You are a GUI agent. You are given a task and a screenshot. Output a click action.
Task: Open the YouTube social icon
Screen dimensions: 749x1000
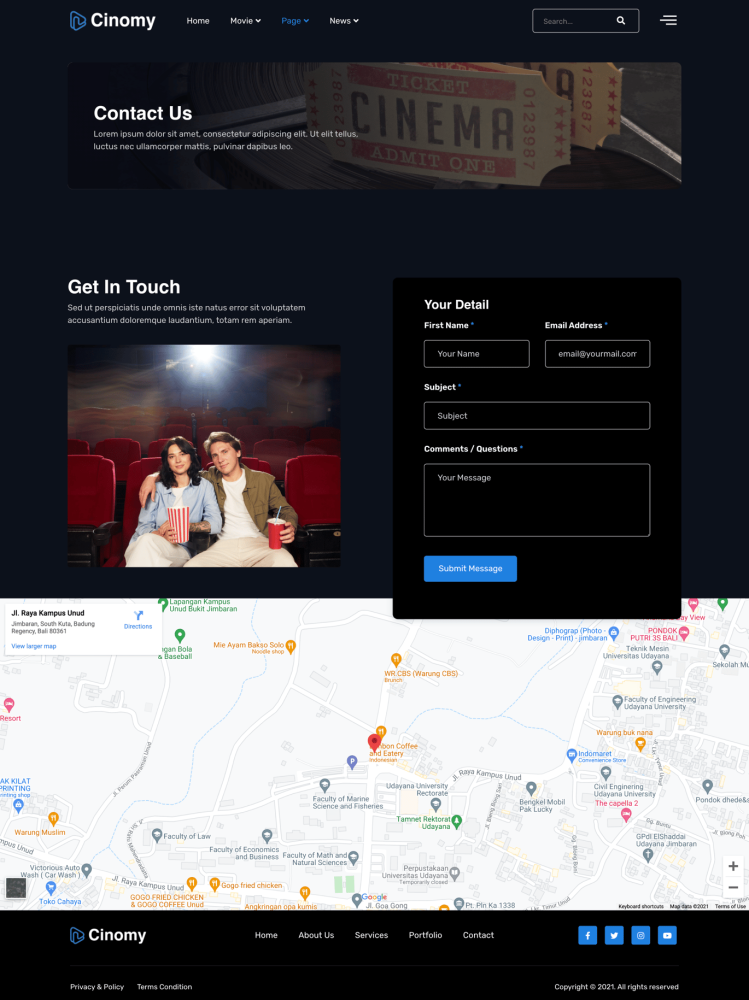pyautogui.click(x=667, y=935)
